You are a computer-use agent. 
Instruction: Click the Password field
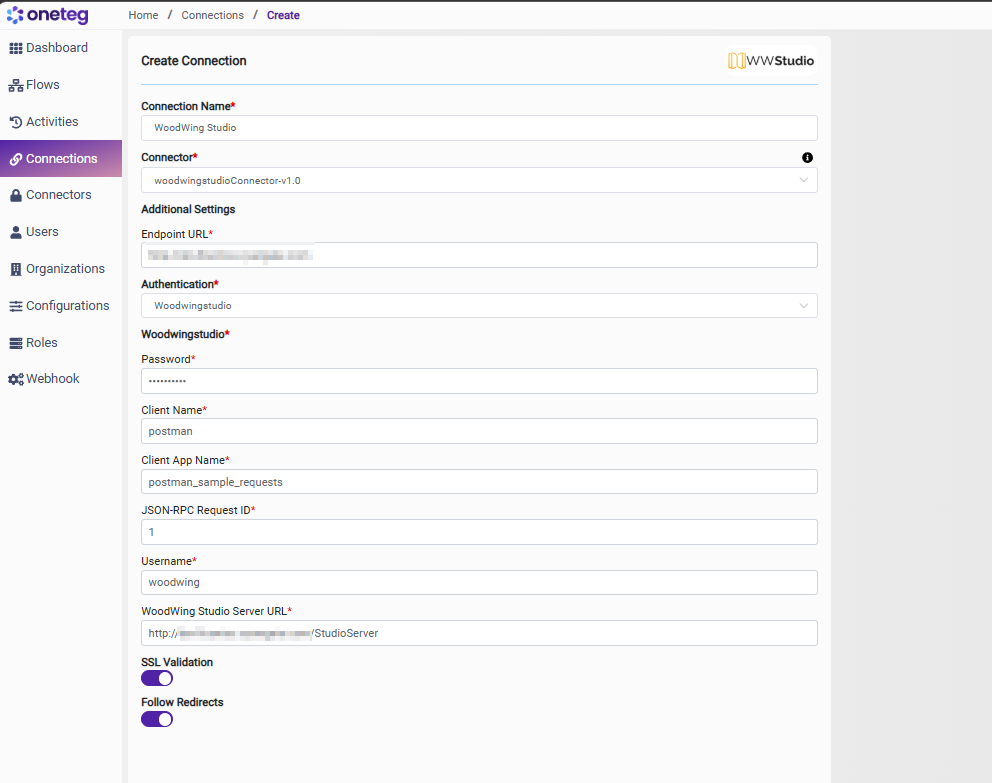[x=479, y=381]
